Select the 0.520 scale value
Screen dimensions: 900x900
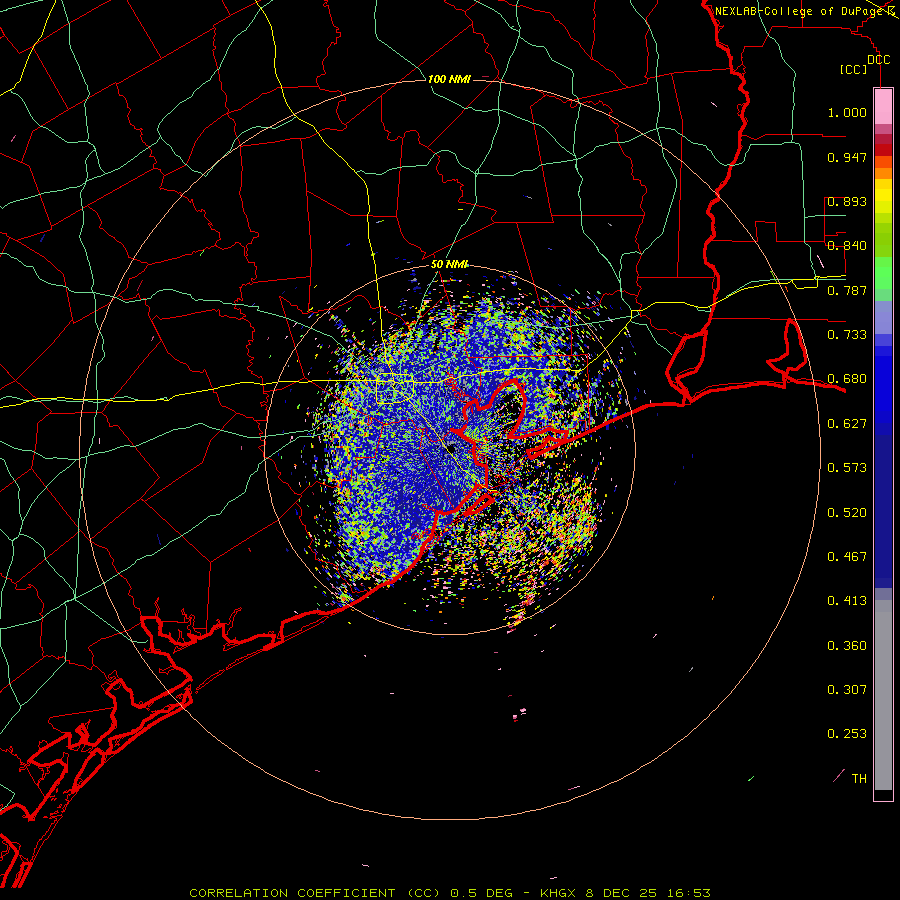click(x=847, y=513)
